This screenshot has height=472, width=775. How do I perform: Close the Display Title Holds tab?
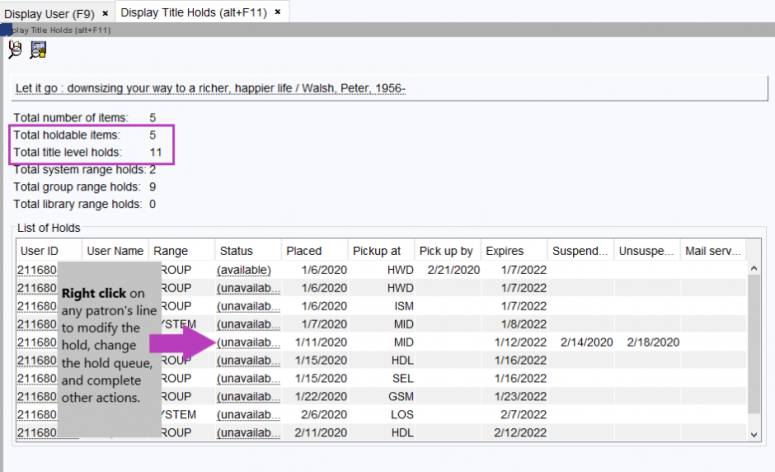point(278,12)
